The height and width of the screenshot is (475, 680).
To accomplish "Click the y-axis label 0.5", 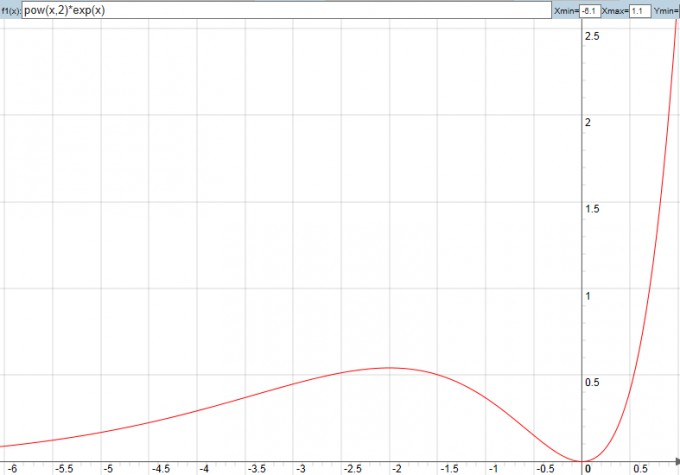I will click(592, 382).
